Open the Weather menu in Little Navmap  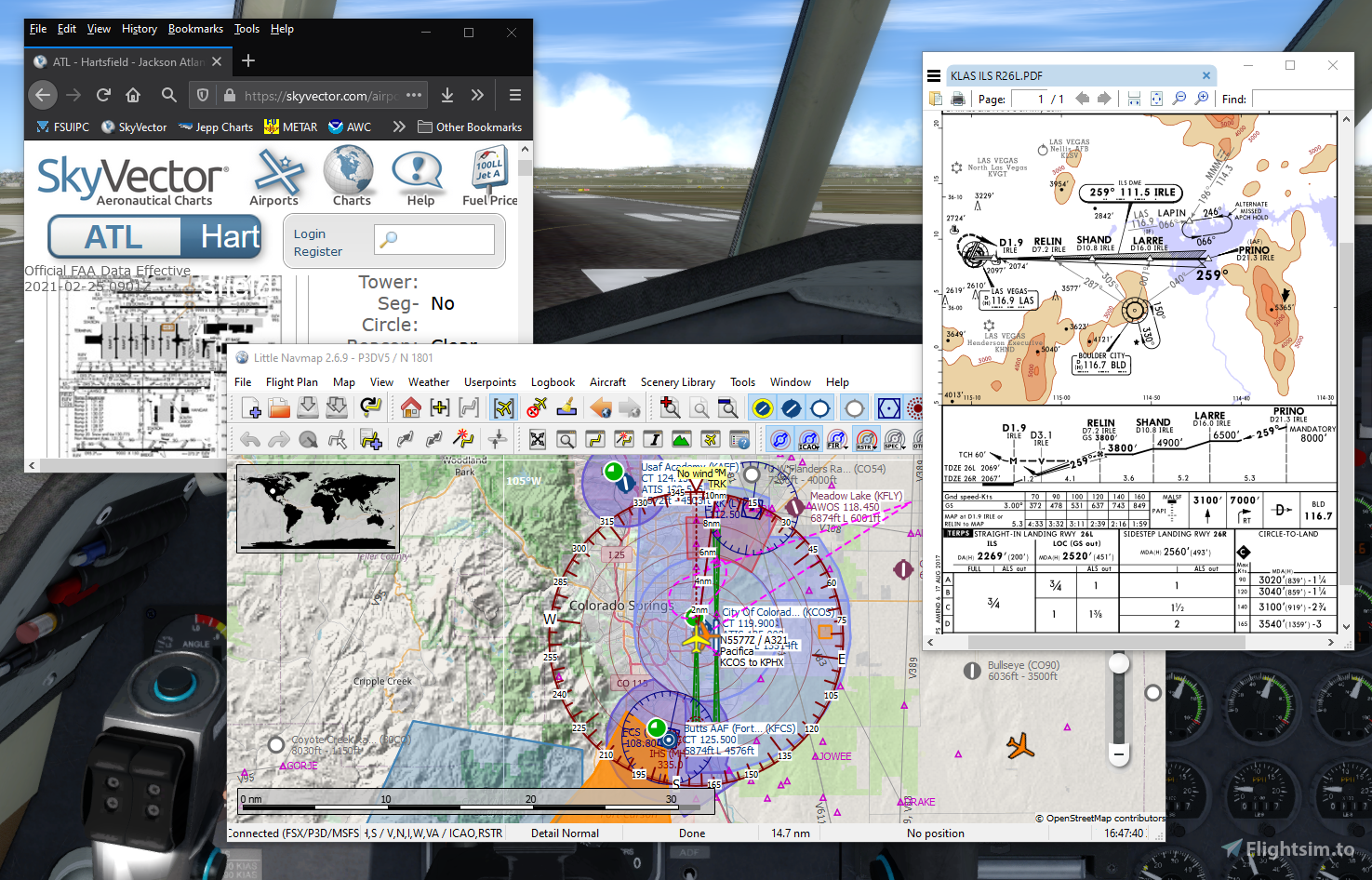point(428,381)
